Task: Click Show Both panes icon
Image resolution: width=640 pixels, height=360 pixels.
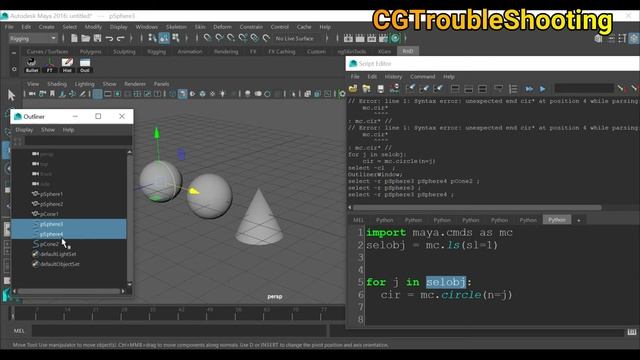Action: [482, 89]
